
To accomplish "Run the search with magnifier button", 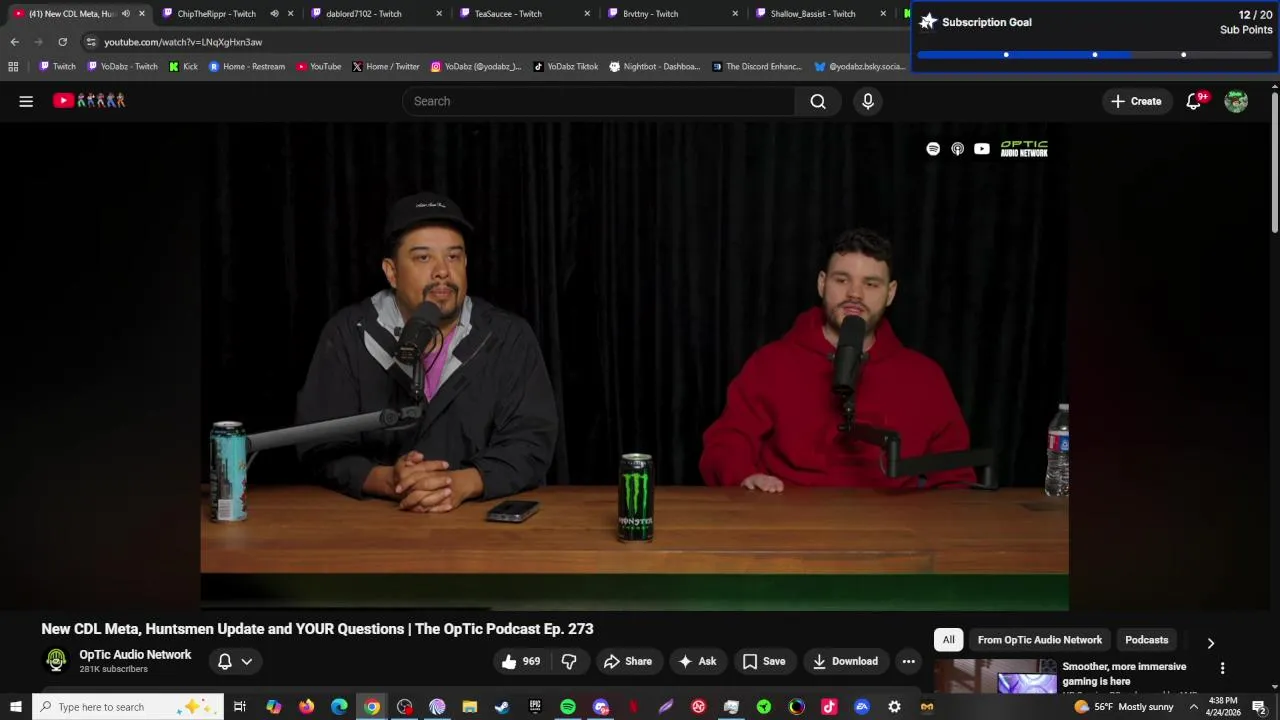I will point(818,101).
